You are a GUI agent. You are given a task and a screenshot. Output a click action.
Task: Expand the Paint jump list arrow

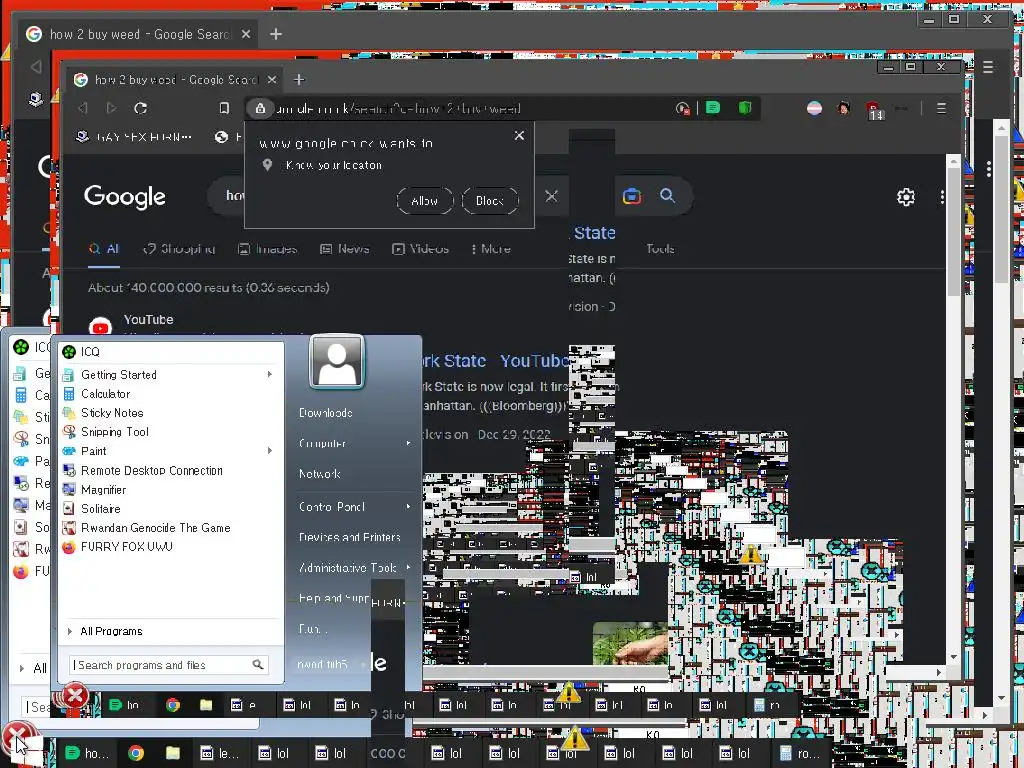(269, 451)
